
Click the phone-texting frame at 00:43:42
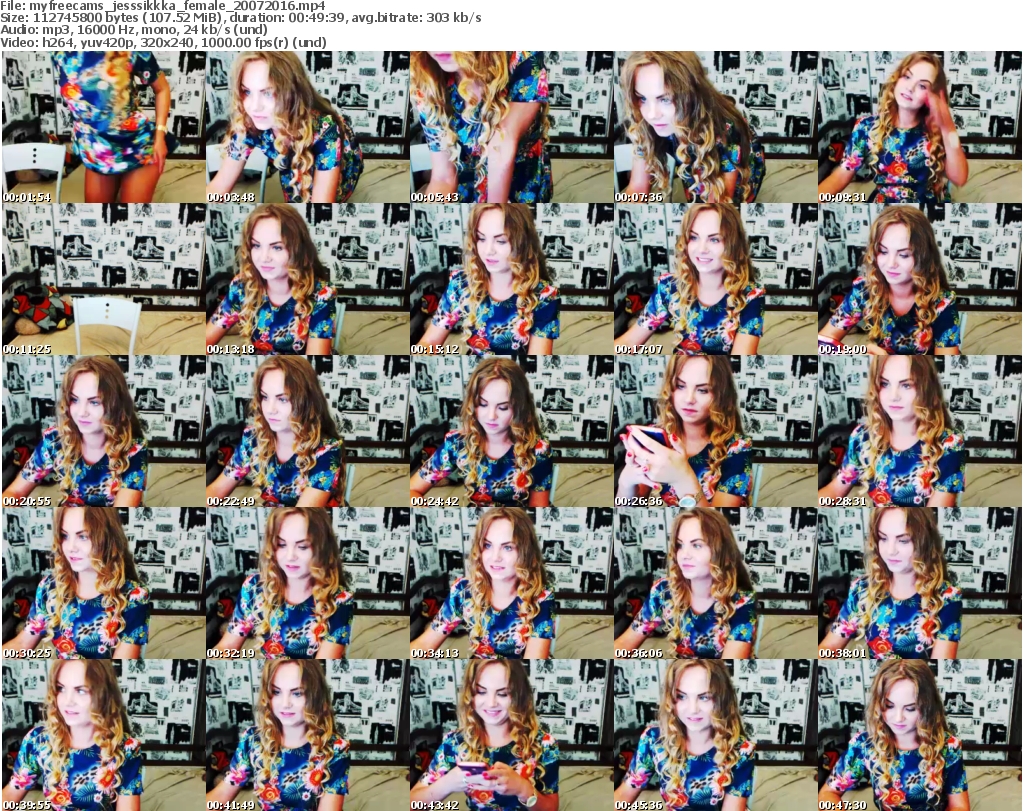[511, 735]
